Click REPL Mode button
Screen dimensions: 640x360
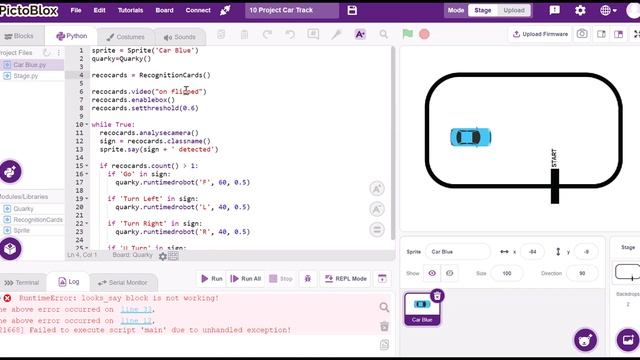[345, 279]
